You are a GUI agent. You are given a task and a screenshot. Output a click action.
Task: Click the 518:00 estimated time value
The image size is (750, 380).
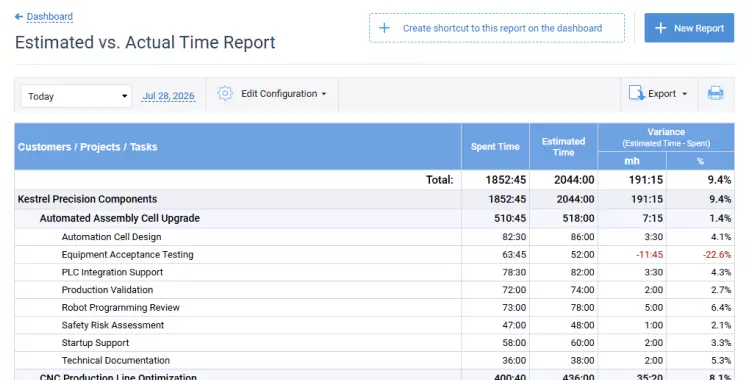click(x=578, y=218)
